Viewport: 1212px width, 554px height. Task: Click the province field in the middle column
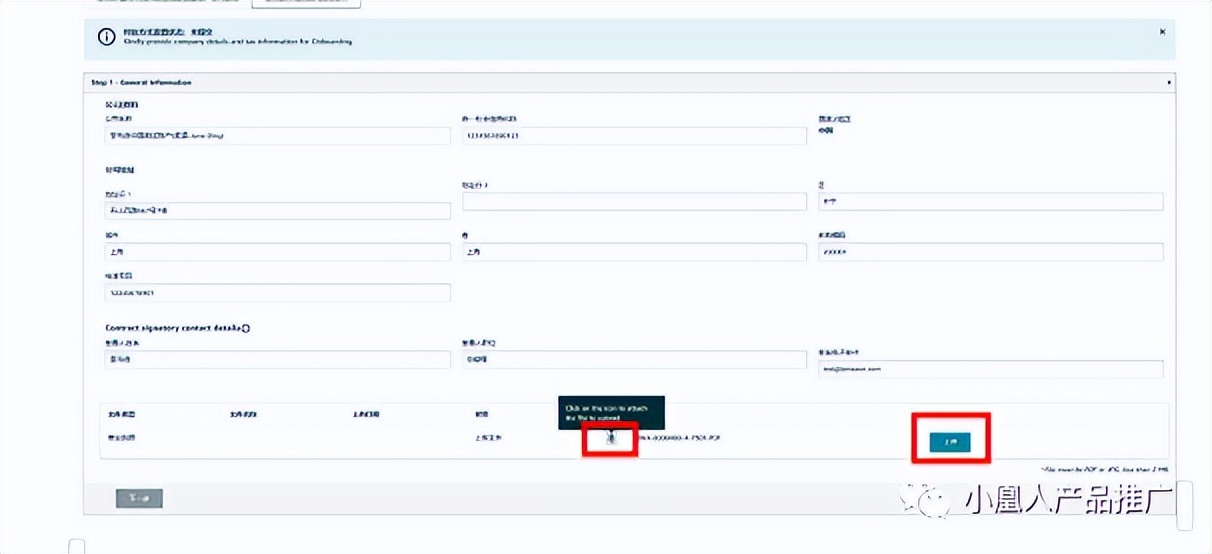coord(633,252)
